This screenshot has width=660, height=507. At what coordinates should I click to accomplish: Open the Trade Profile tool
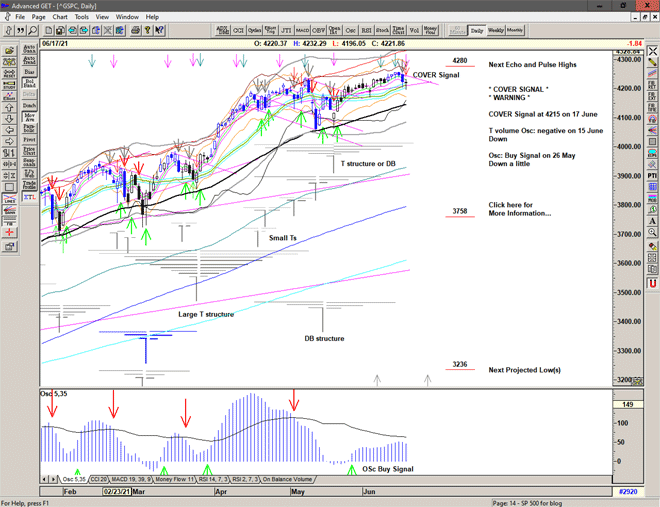29,184
